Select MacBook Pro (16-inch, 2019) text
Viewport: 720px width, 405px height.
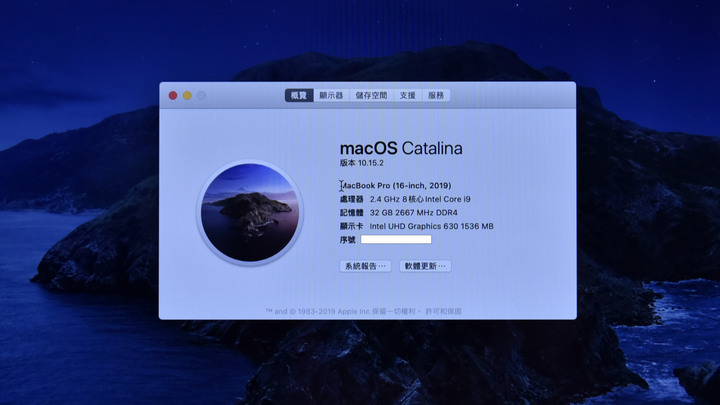click(x=395, y=186)
